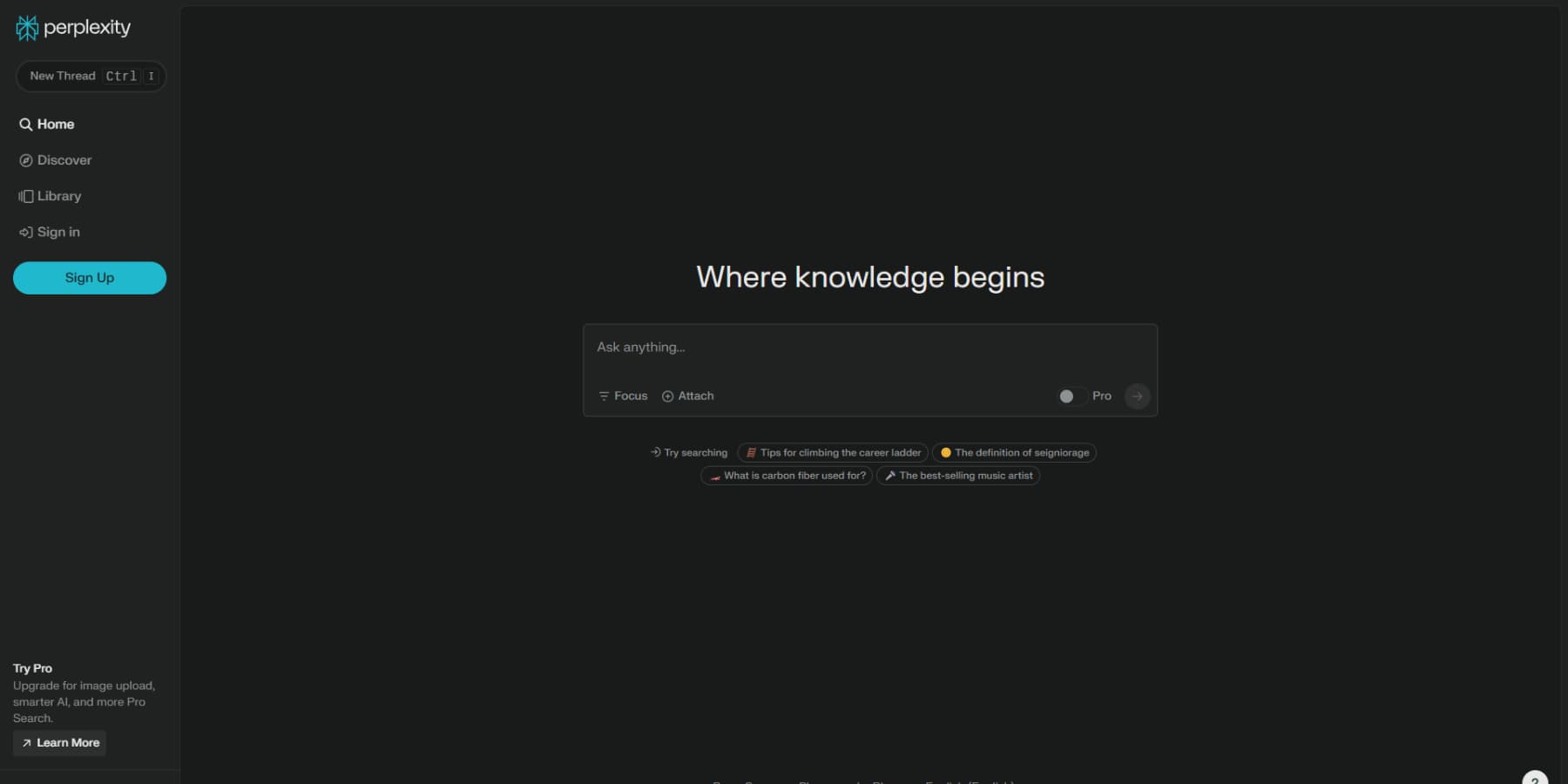Click the Sign Up button

(89, 277)
